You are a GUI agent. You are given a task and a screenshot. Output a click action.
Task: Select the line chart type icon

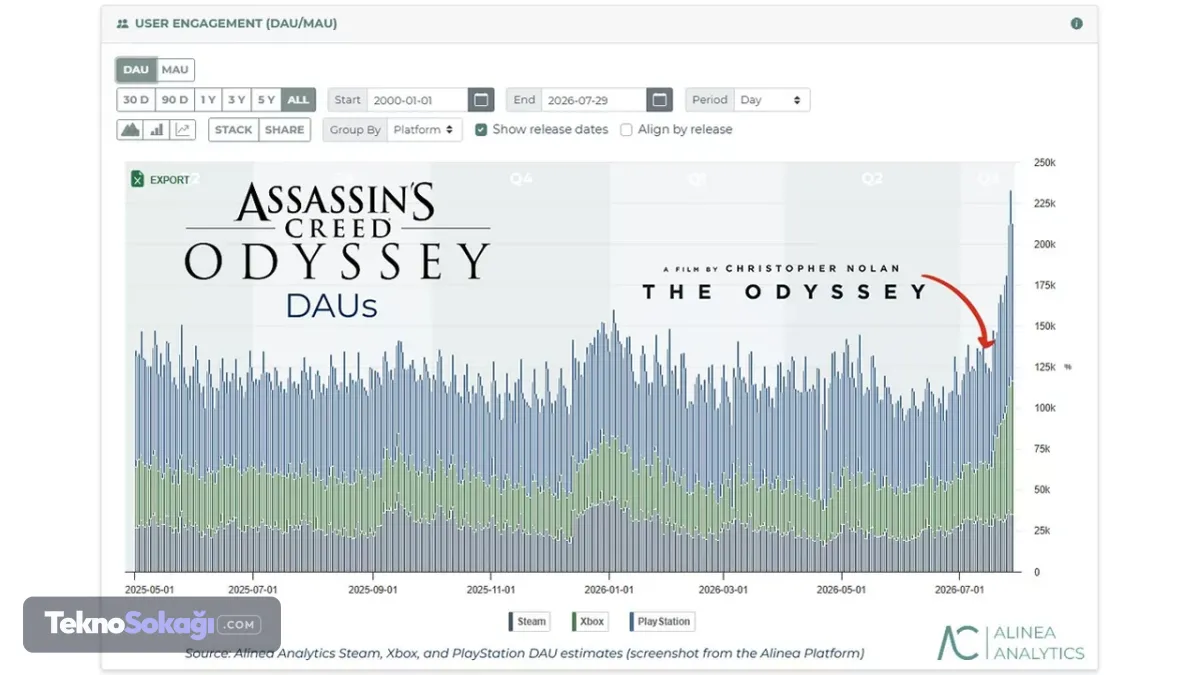coord(183,130)
